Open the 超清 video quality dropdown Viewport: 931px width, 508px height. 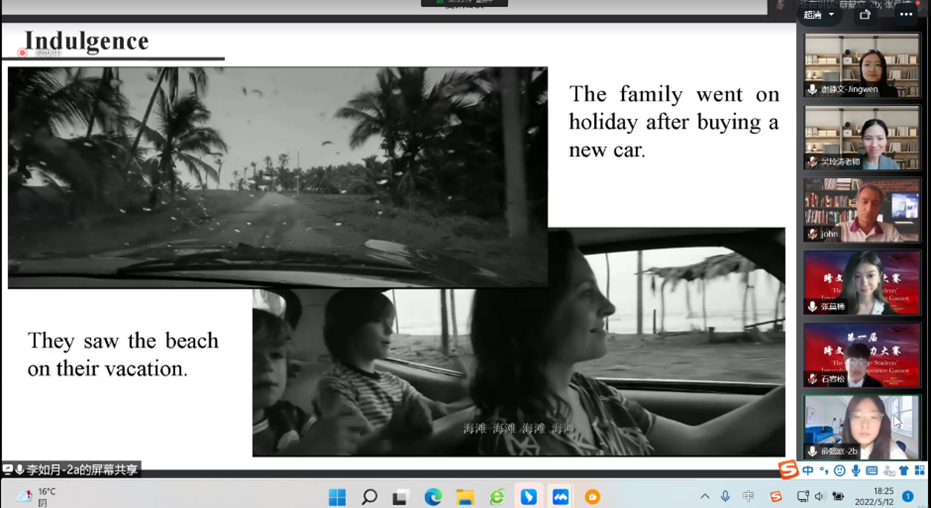coord(819,15)
